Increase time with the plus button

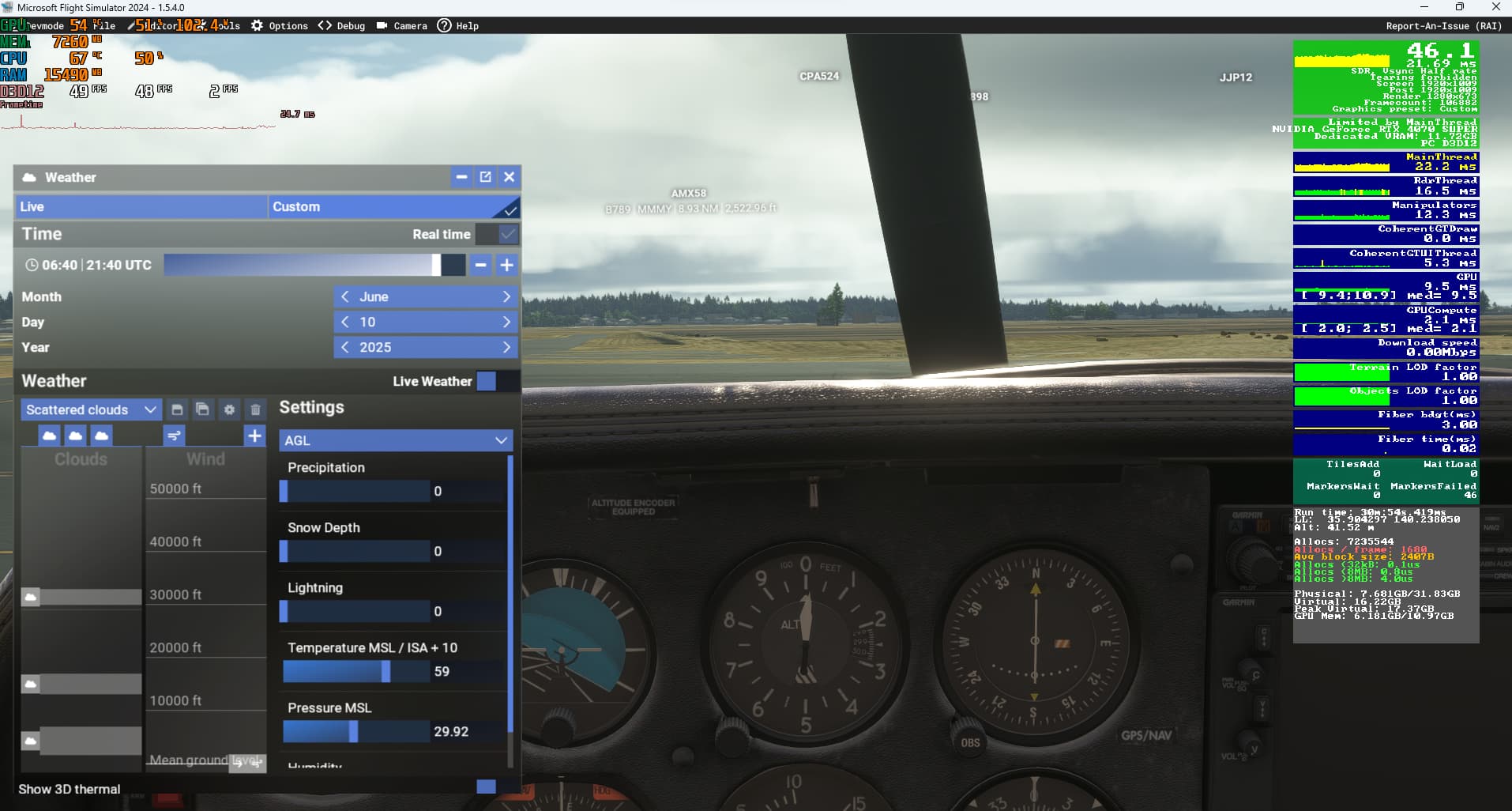click(x=507, y=265)
